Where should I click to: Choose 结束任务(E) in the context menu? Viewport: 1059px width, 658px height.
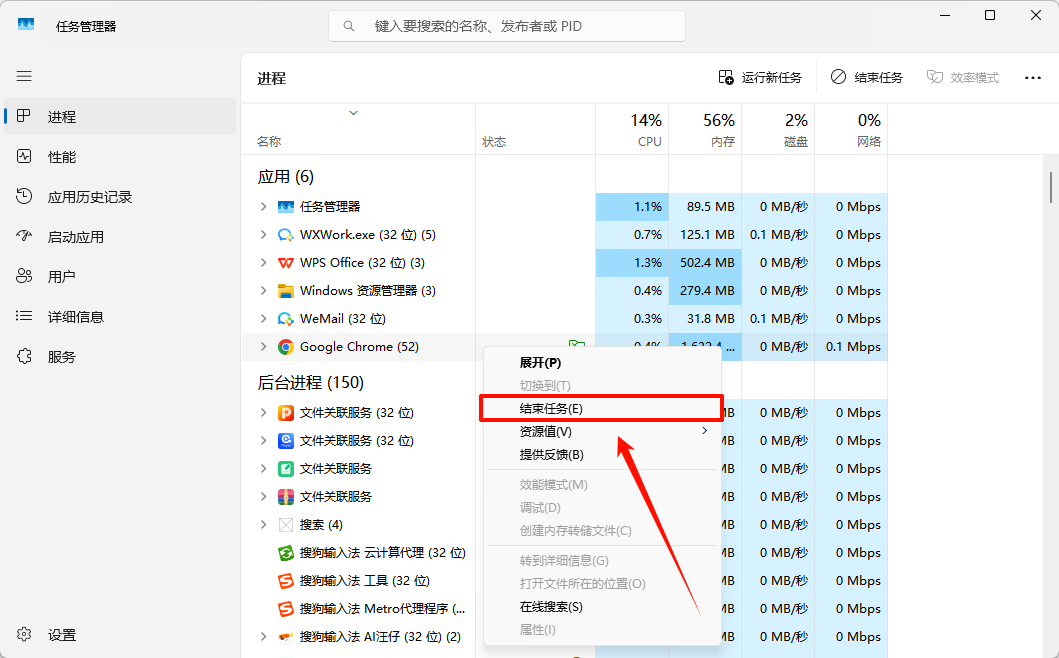pyautogui.click(x=600, y=409)
